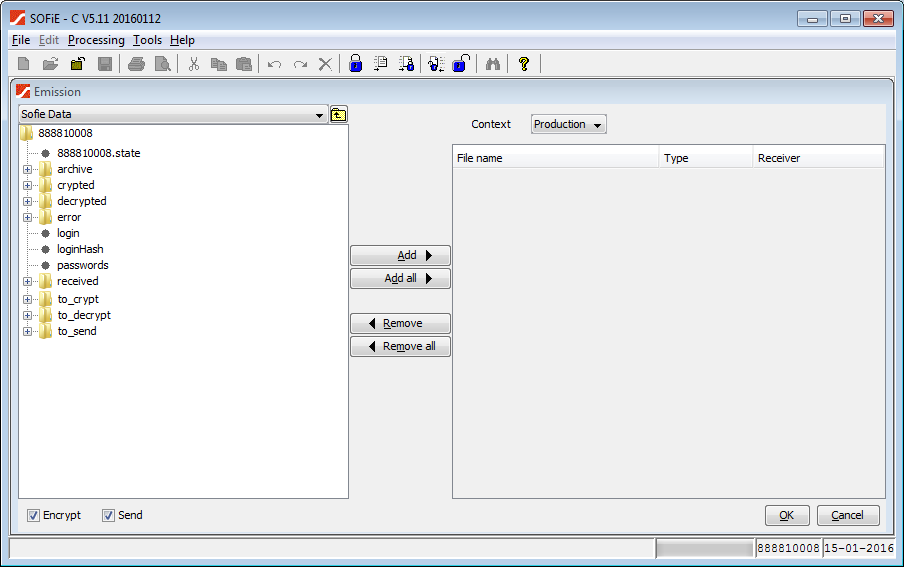
Task: Open the Tools menu
Action: [x=147, y=40]
